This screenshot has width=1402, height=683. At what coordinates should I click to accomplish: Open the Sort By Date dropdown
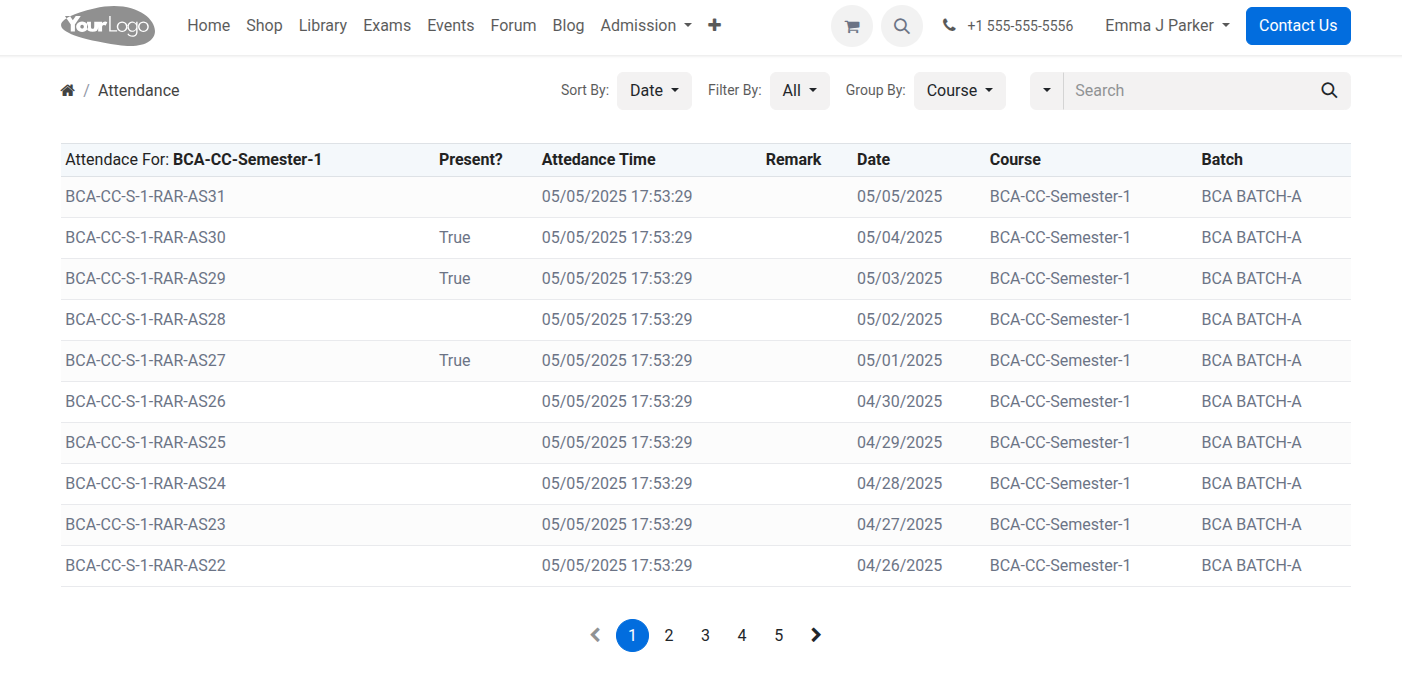(654, 91)
